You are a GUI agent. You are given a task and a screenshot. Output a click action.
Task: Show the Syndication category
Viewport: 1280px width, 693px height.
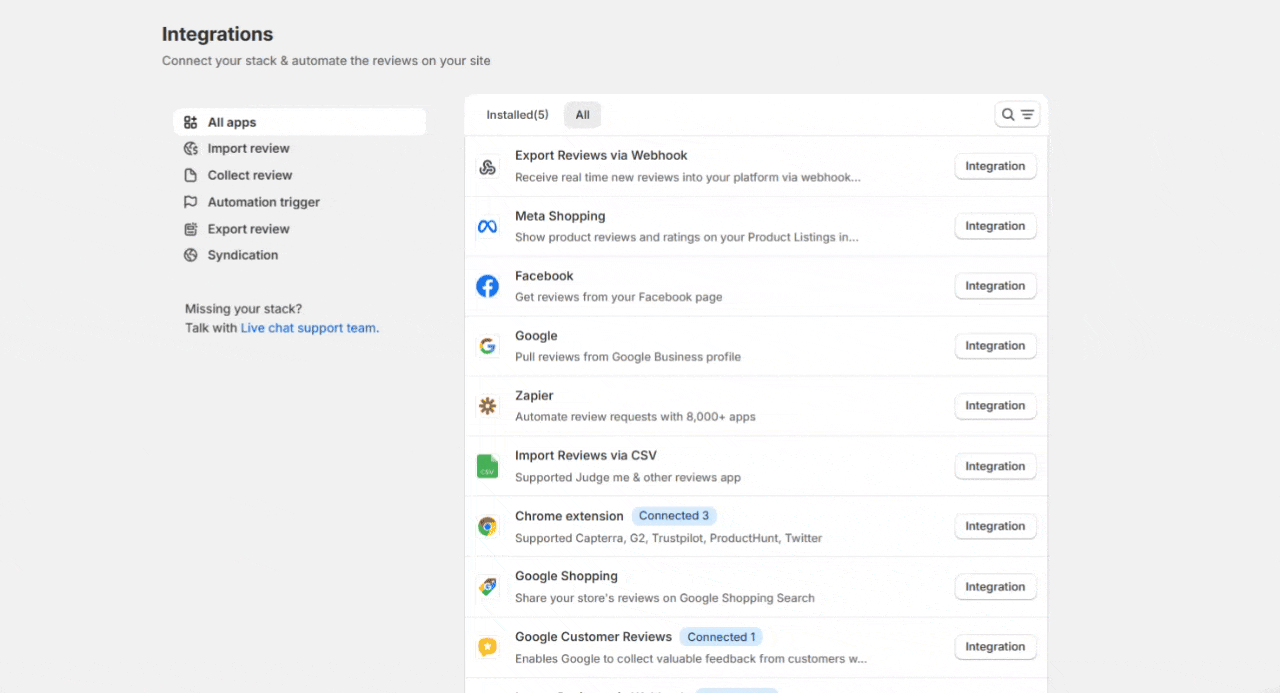coord(242,255)
